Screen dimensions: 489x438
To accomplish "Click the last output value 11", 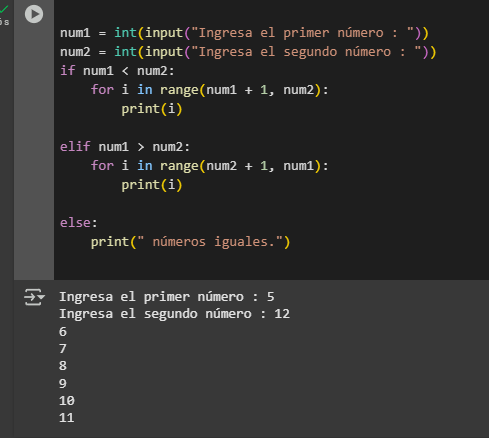I will click(67, 418).
